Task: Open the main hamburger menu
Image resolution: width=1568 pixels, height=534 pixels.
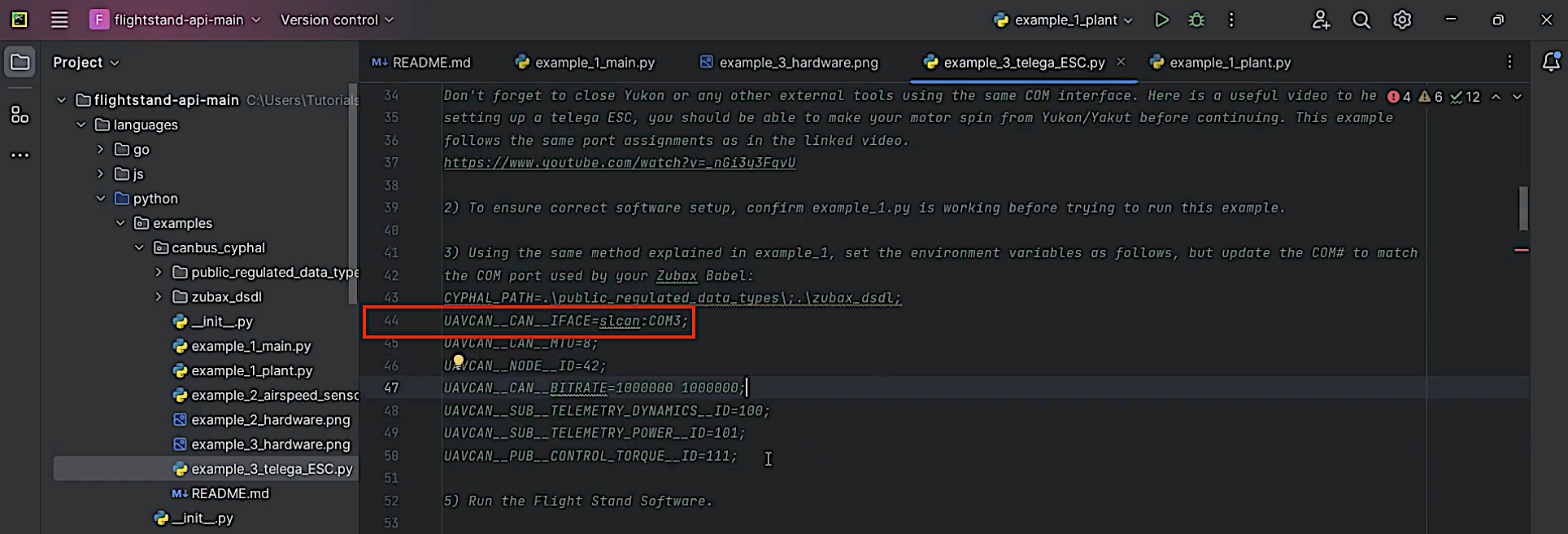Action: coord(59,20)
